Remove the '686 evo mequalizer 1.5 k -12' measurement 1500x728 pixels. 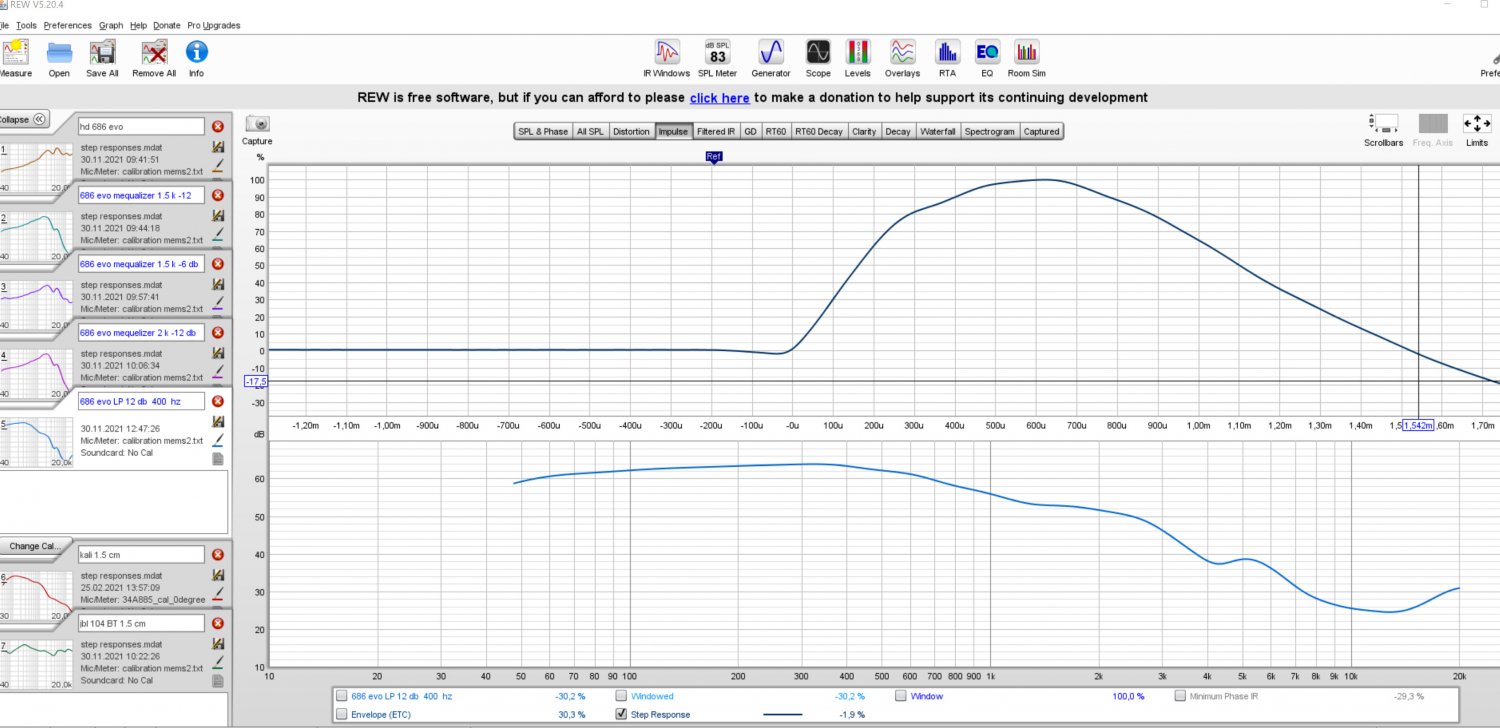pos(218,195)
